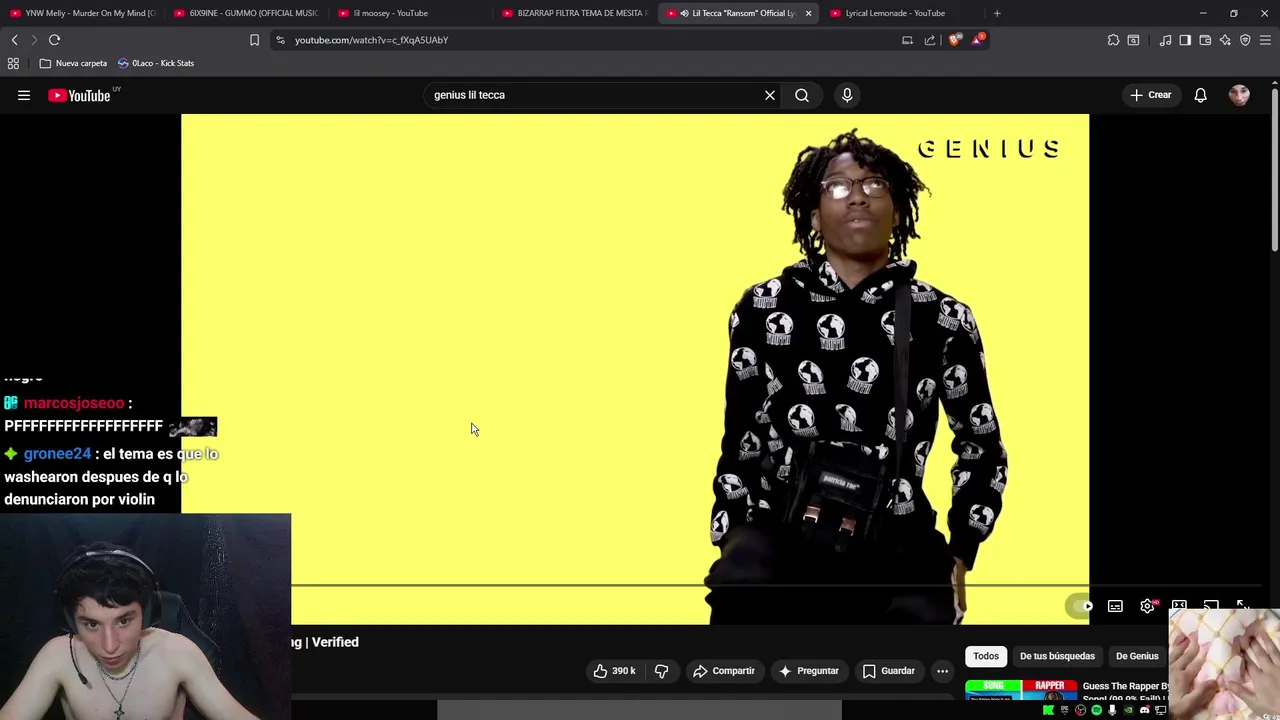This screenshot has width=1280, height=720.
Task: Open YouTube notifications bell
Action: [1200, 95]
